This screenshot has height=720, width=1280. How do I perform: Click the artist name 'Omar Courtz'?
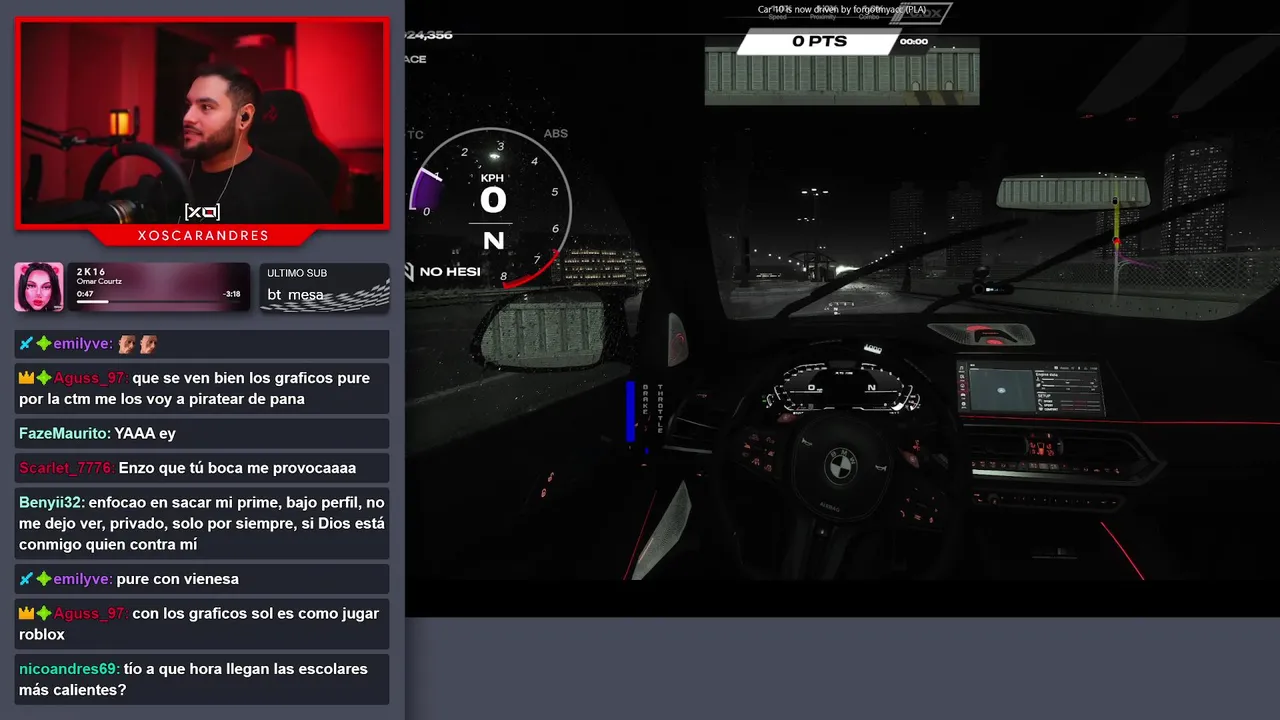(x=99, y=281)
